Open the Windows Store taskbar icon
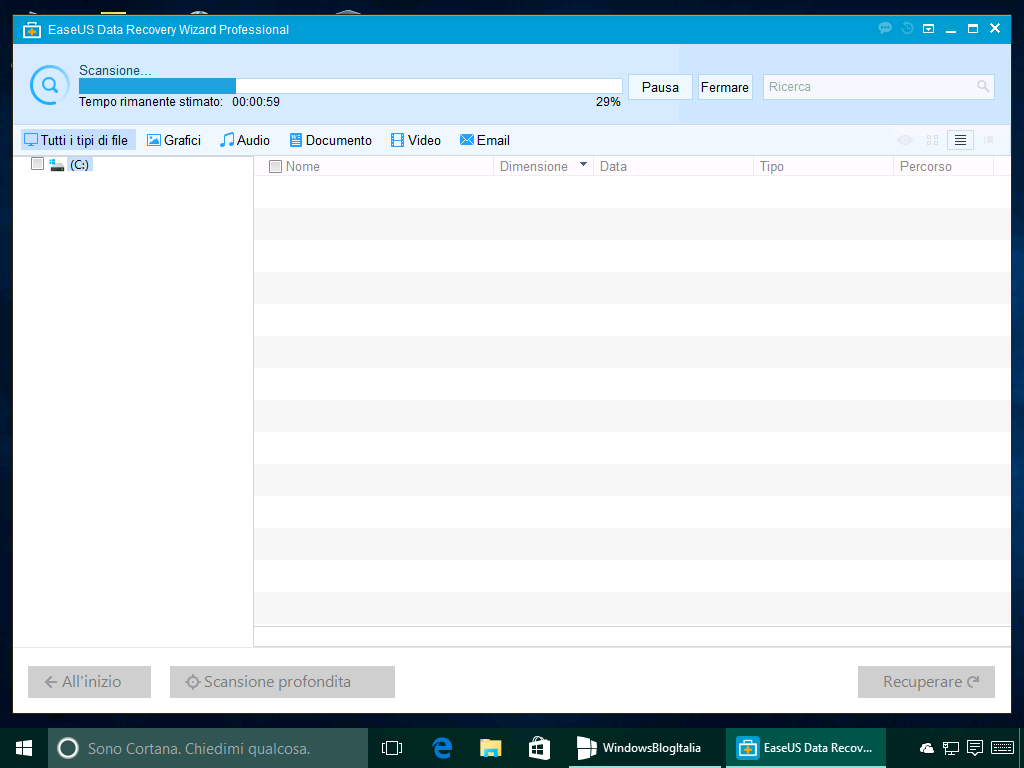 pyautogui.click(x=539, y=748)
